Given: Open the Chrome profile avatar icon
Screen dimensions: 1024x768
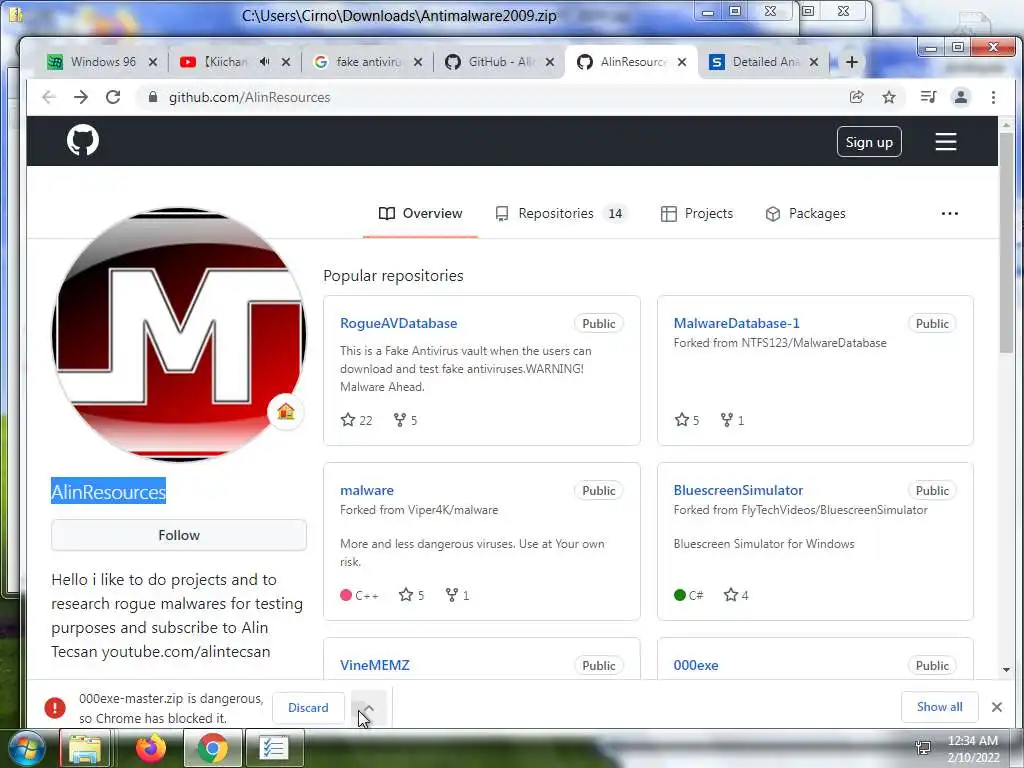Looking at the screenshot, I should (x=961, y=97).
